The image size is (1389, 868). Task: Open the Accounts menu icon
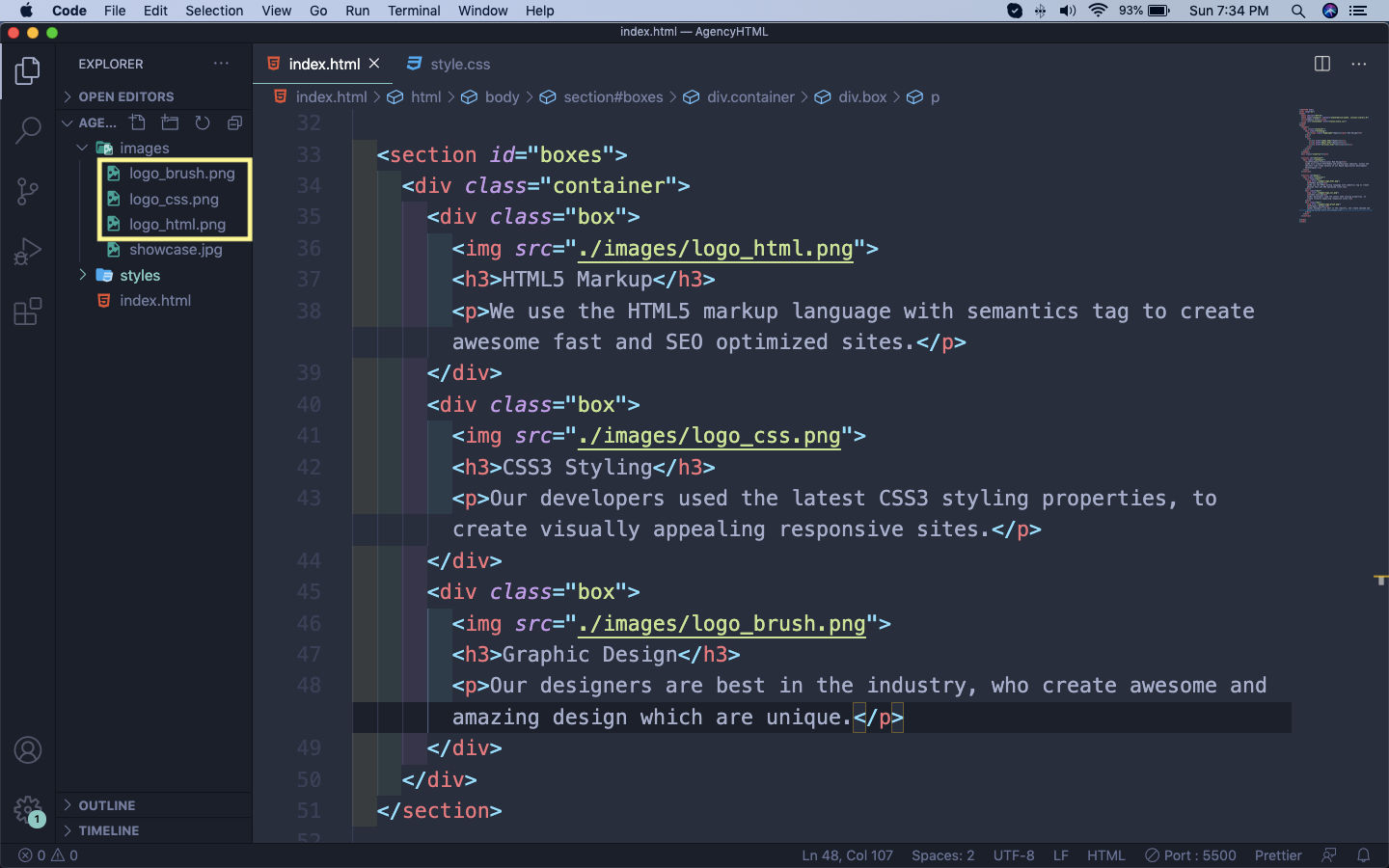(x=28, y=749)
